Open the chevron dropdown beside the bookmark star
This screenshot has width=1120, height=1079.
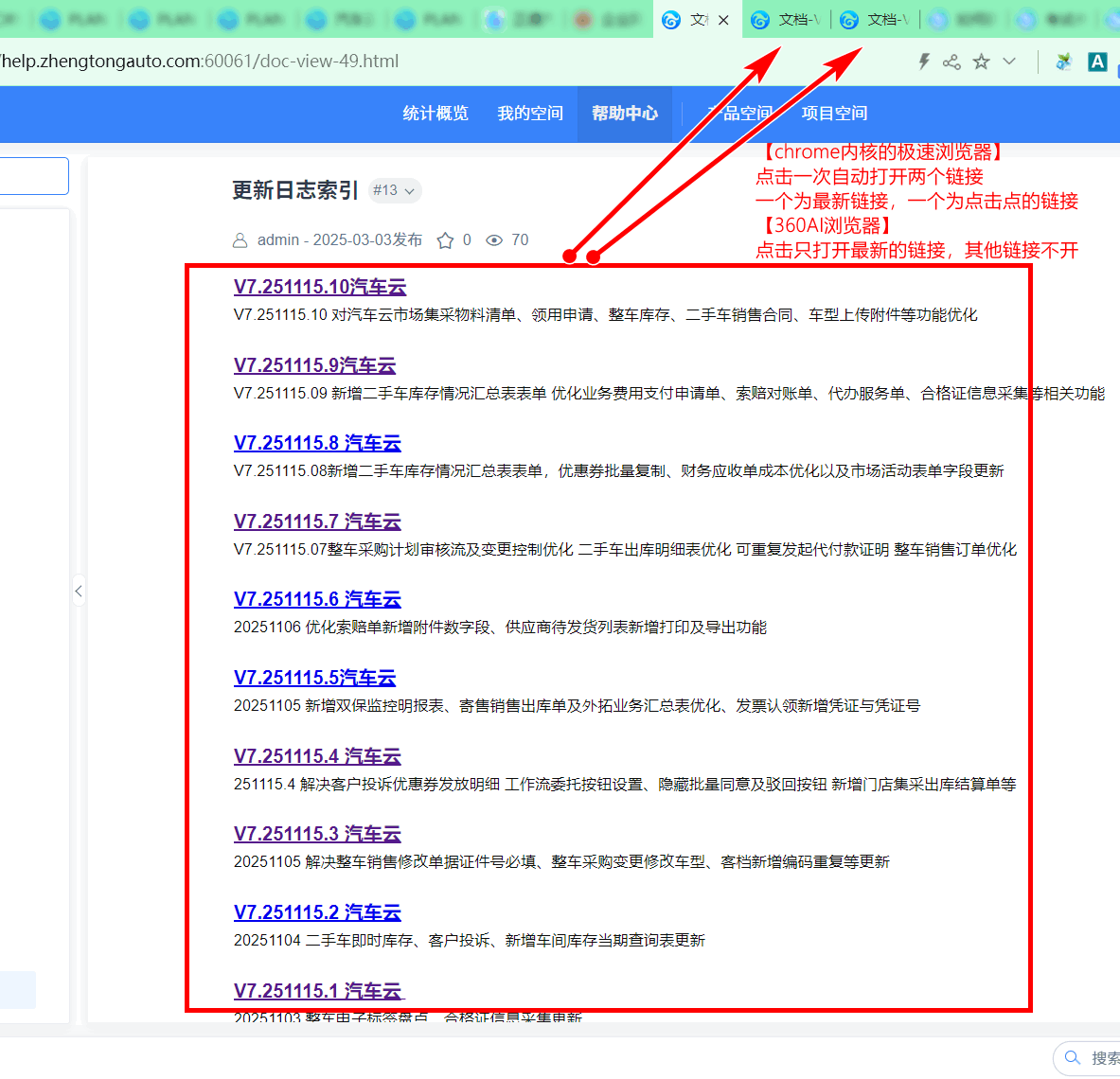click(1009, 61)
